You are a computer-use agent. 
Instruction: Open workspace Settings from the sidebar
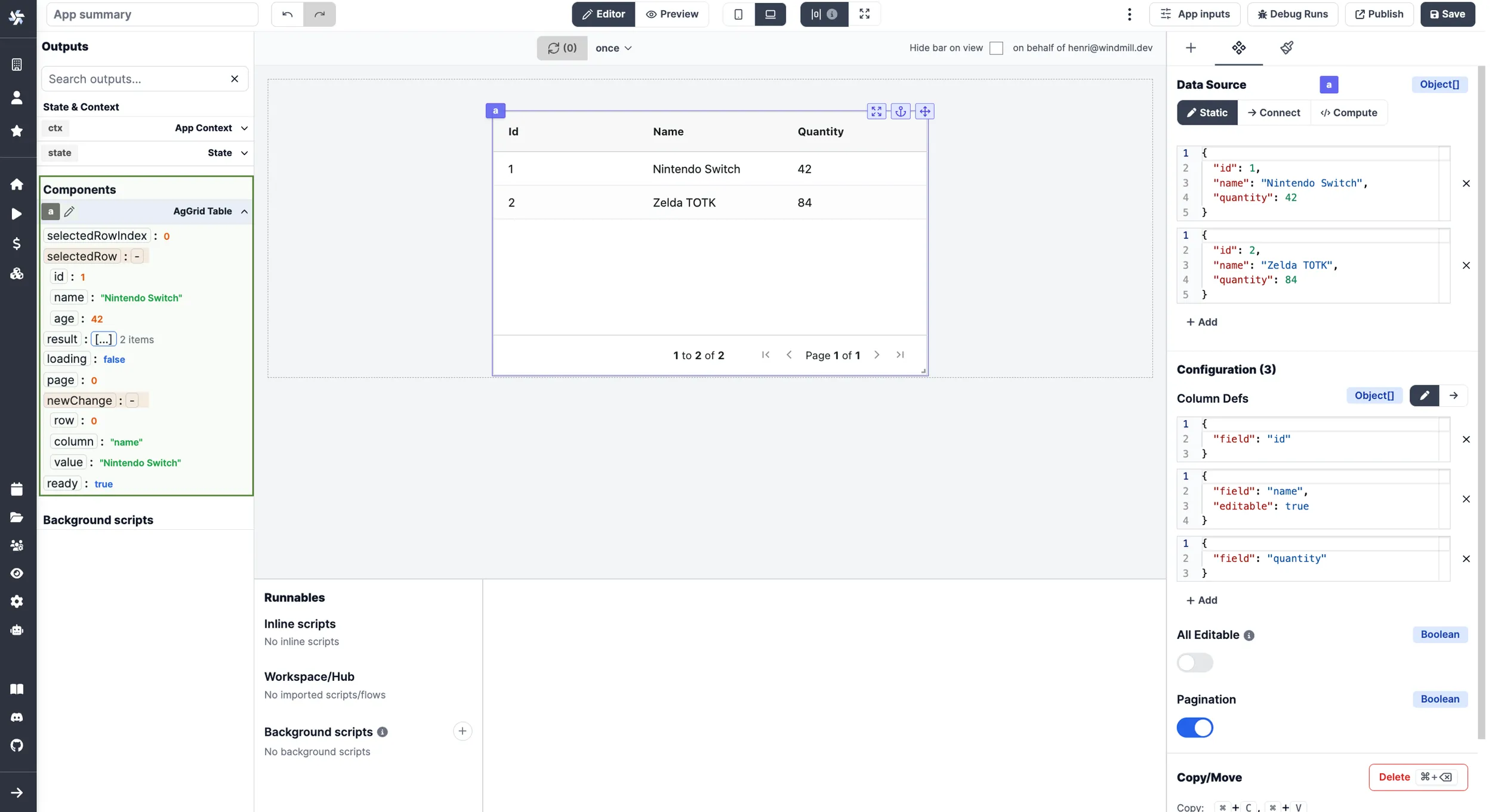point(17,601)
